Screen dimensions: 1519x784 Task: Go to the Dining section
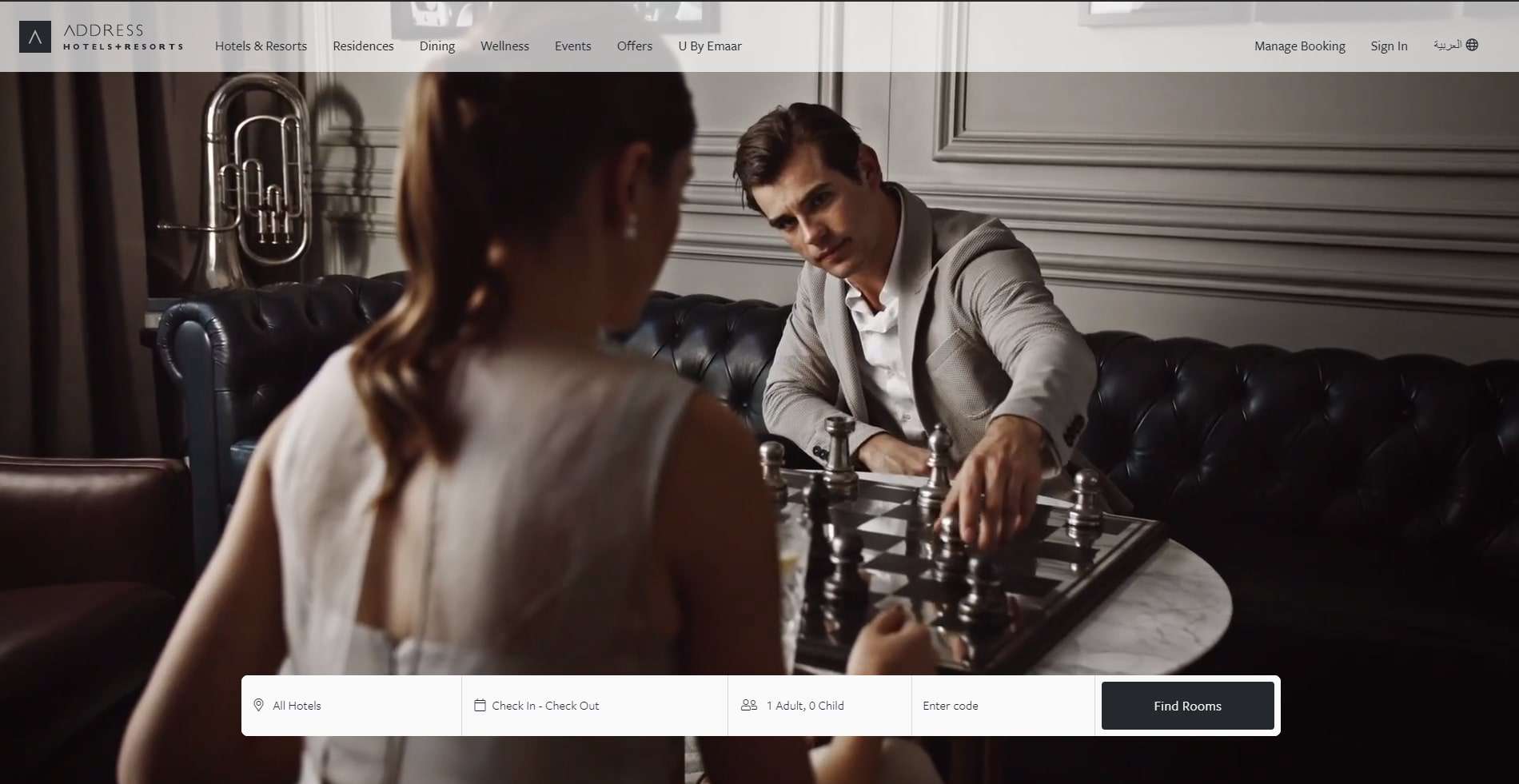click(x=437, y=46)
